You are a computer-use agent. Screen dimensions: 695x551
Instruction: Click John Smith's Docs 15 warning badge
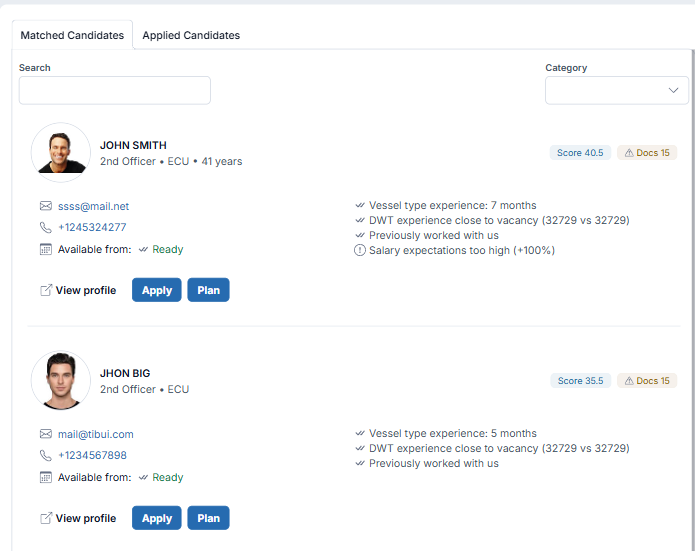pyautogui.click(x=647, y=152)
